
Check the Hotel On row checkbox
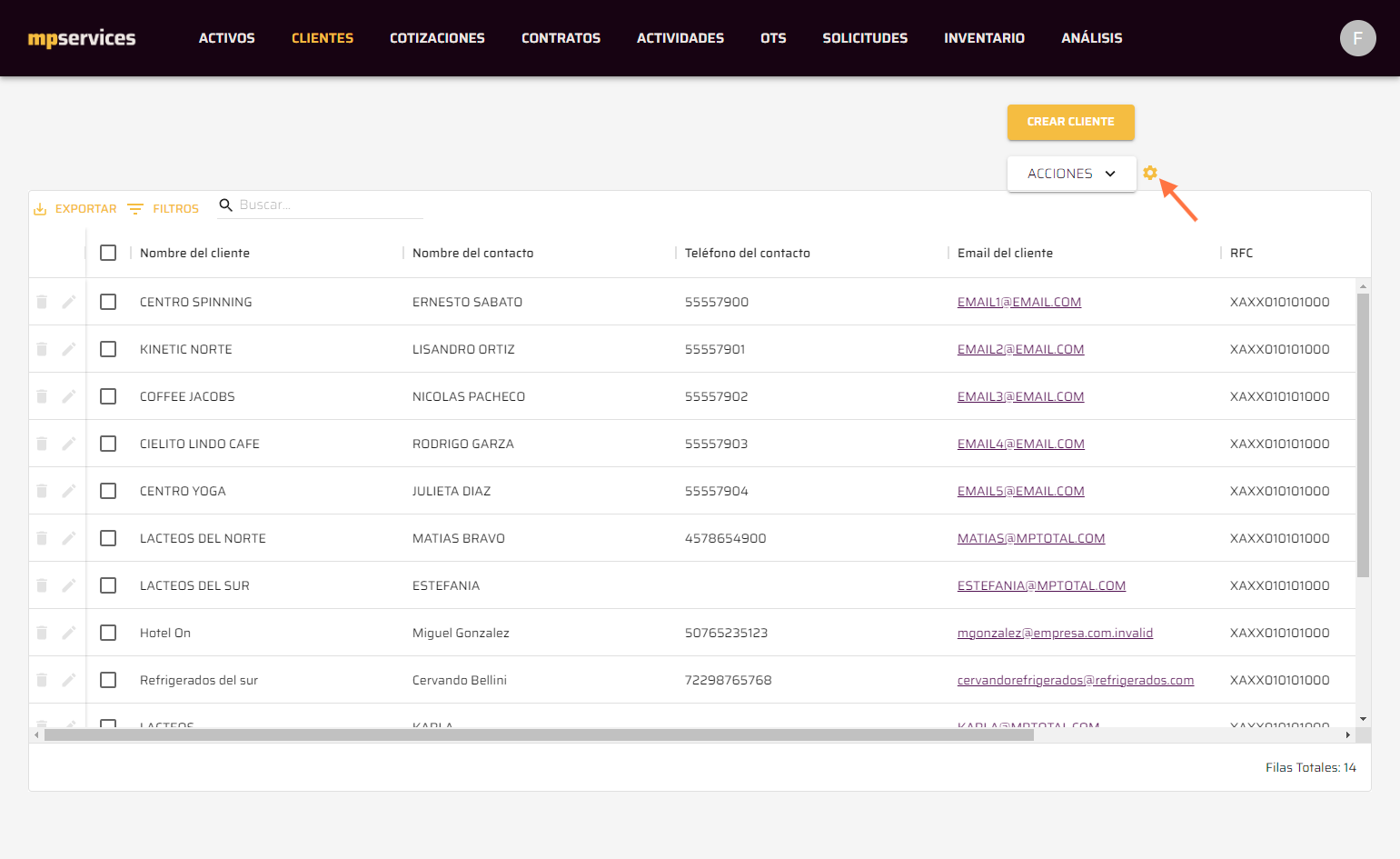pyautogui.click(x=108, y=633)
